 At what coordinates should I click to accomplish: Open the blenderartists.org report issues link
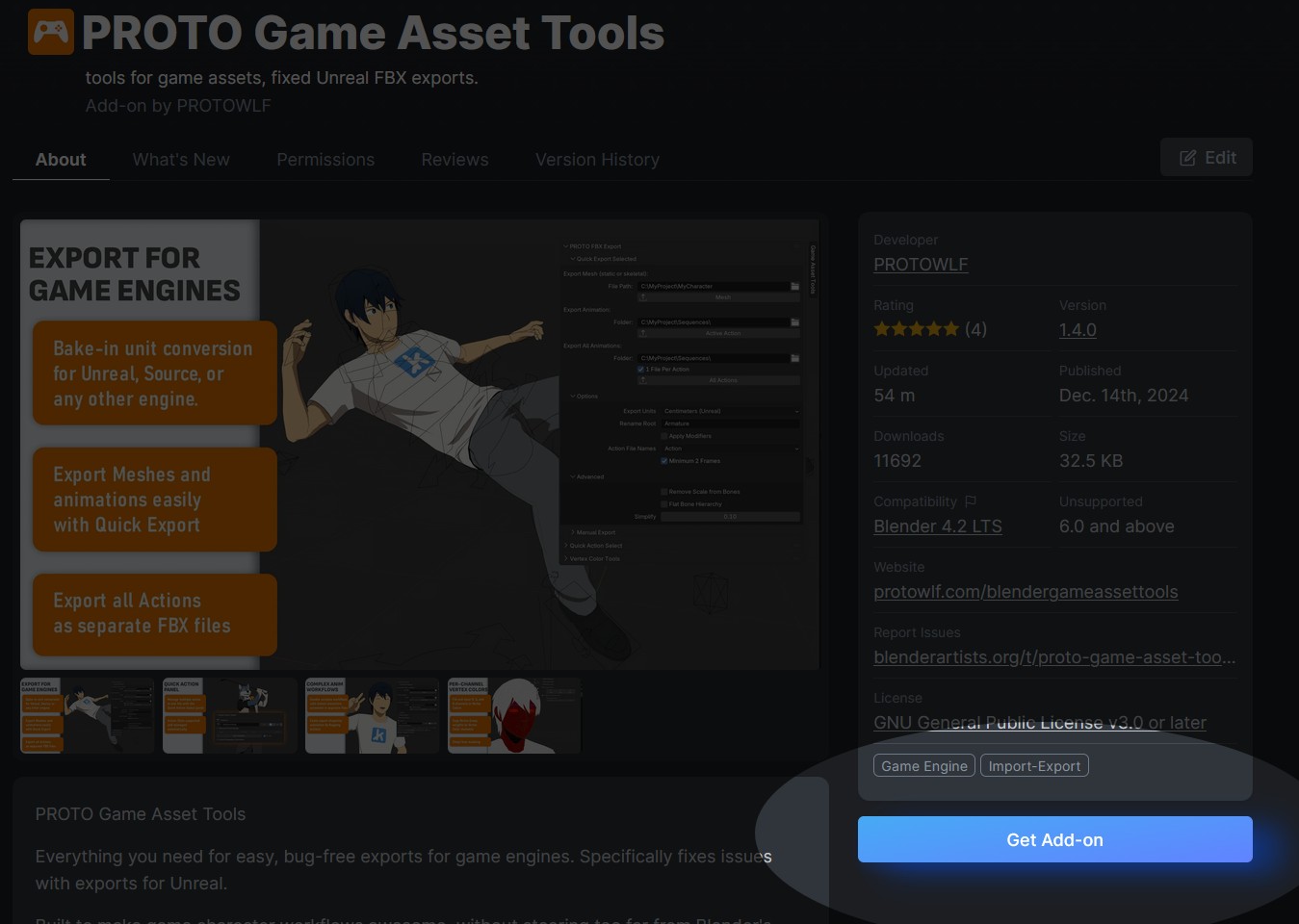tap(1054, 657)
